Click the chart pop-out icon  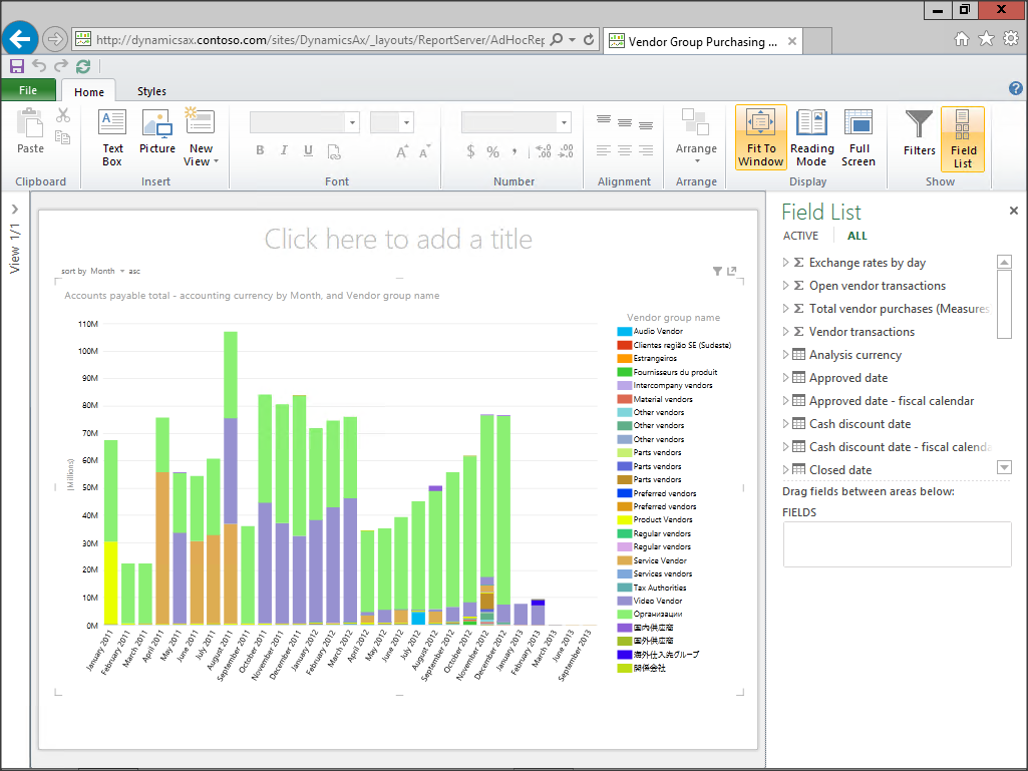click(x=732, y=271)
